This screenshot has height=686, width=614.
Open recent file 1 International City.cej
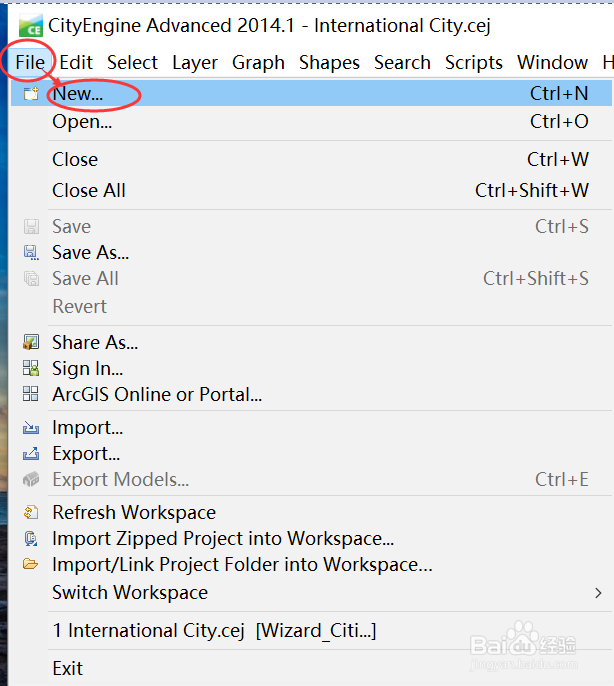pyautogui.click(x=311, y=630)
